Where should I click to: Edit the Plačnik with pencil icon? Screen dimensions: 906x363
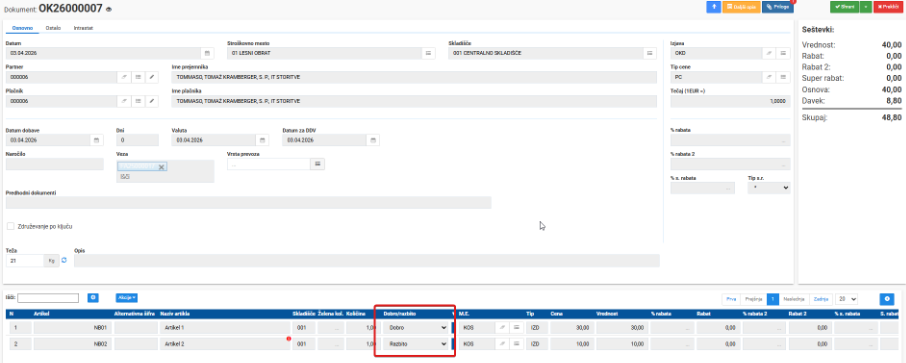(152, 101)
